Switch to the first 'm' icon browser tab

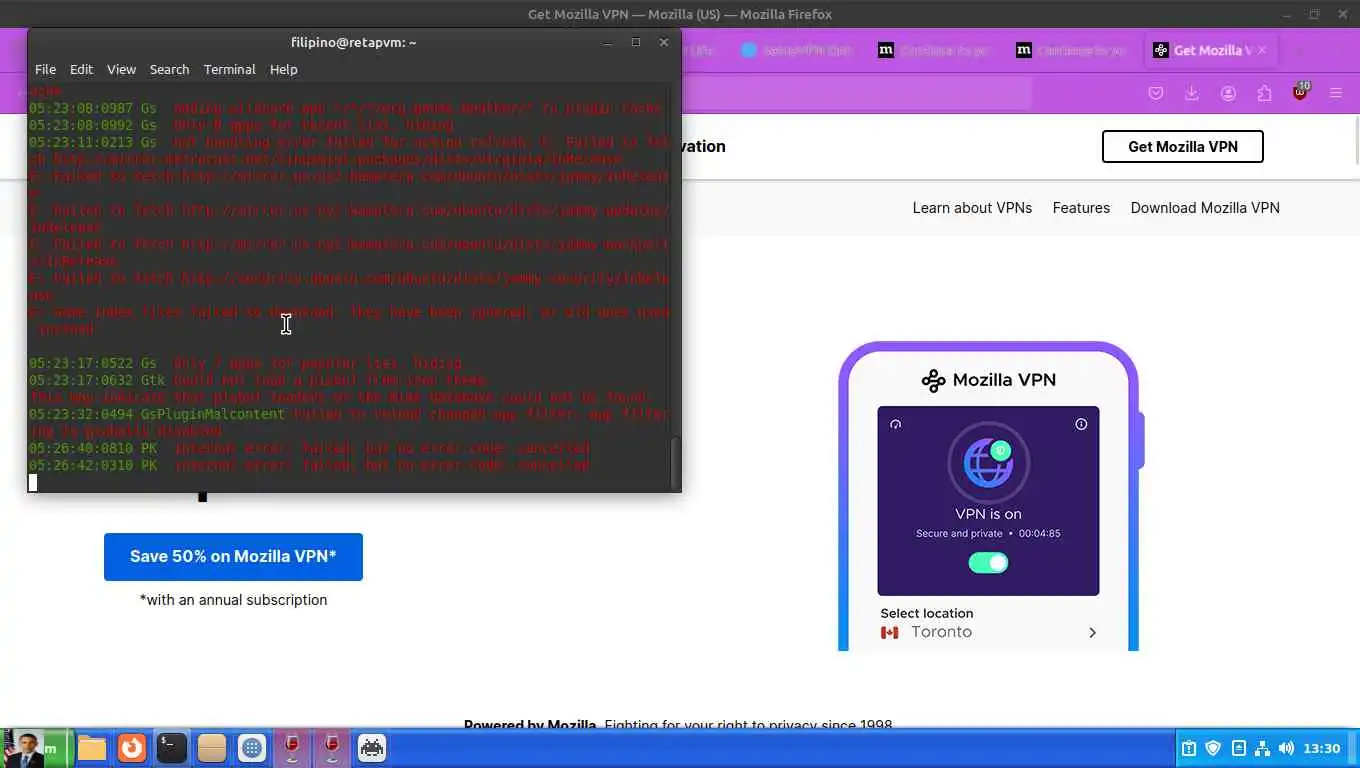coord(933,50)
